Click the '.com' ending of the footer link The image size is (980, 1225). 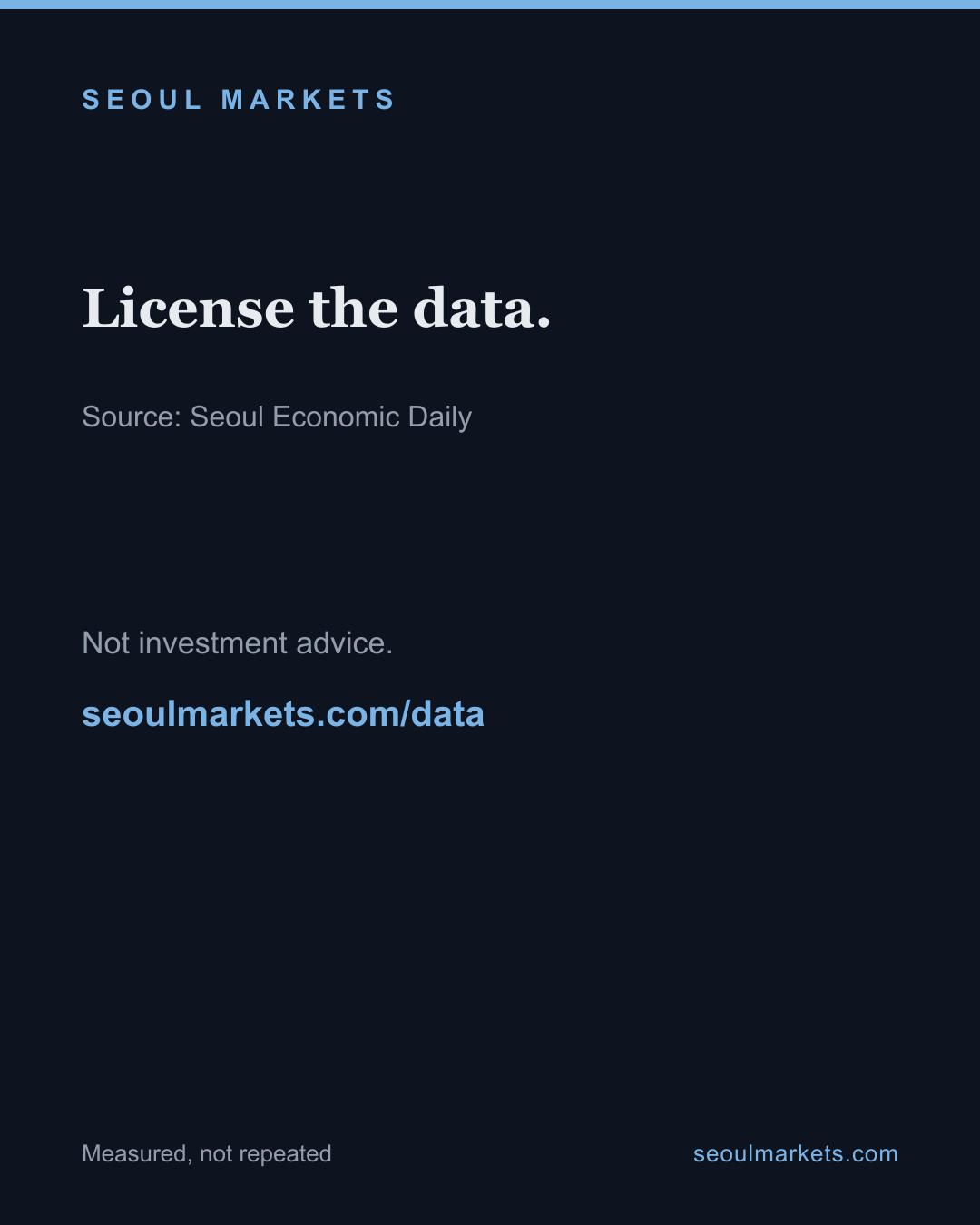click(x=871, y=1153)
